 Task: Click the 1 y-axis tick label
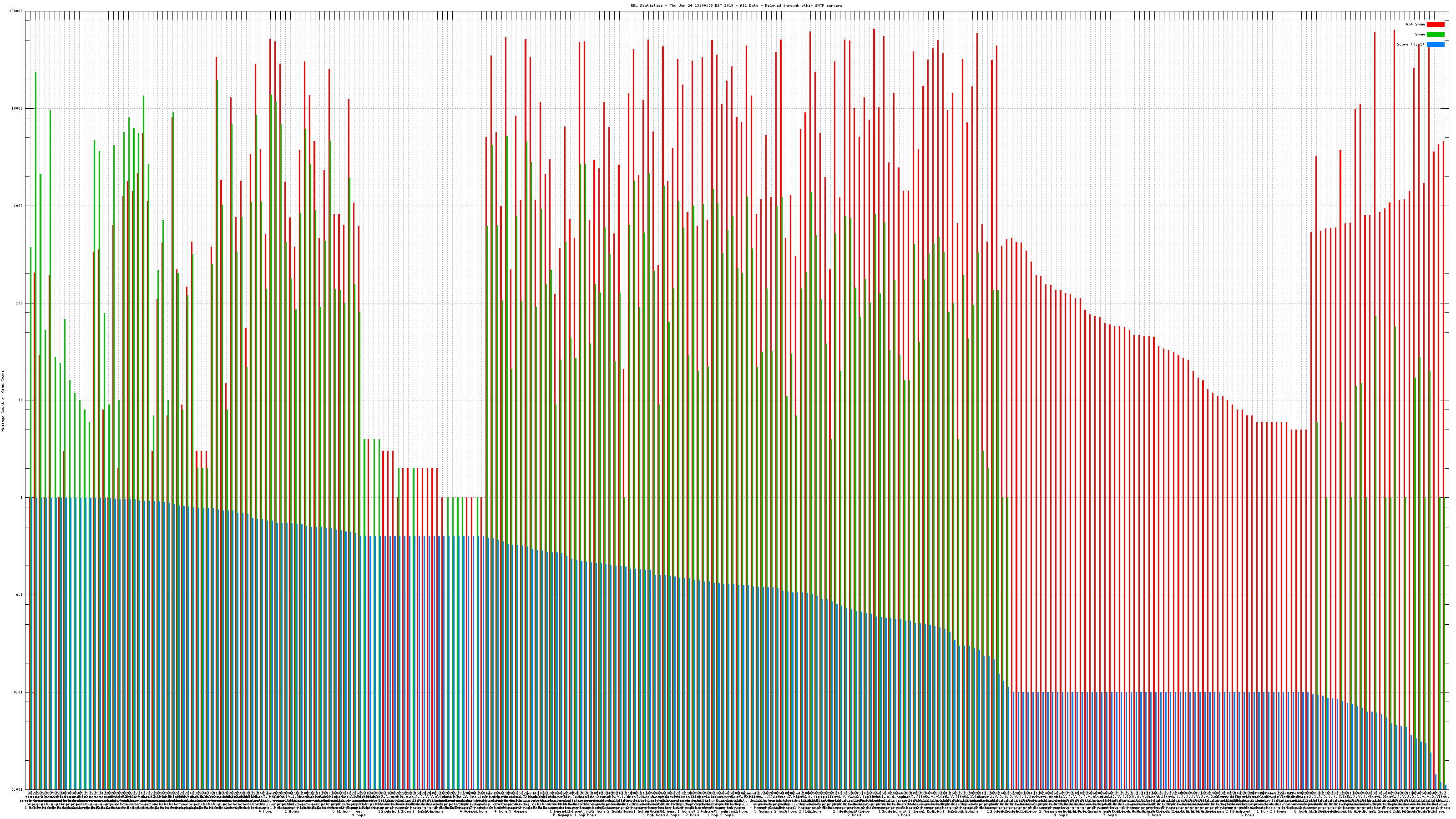[21, 497]
